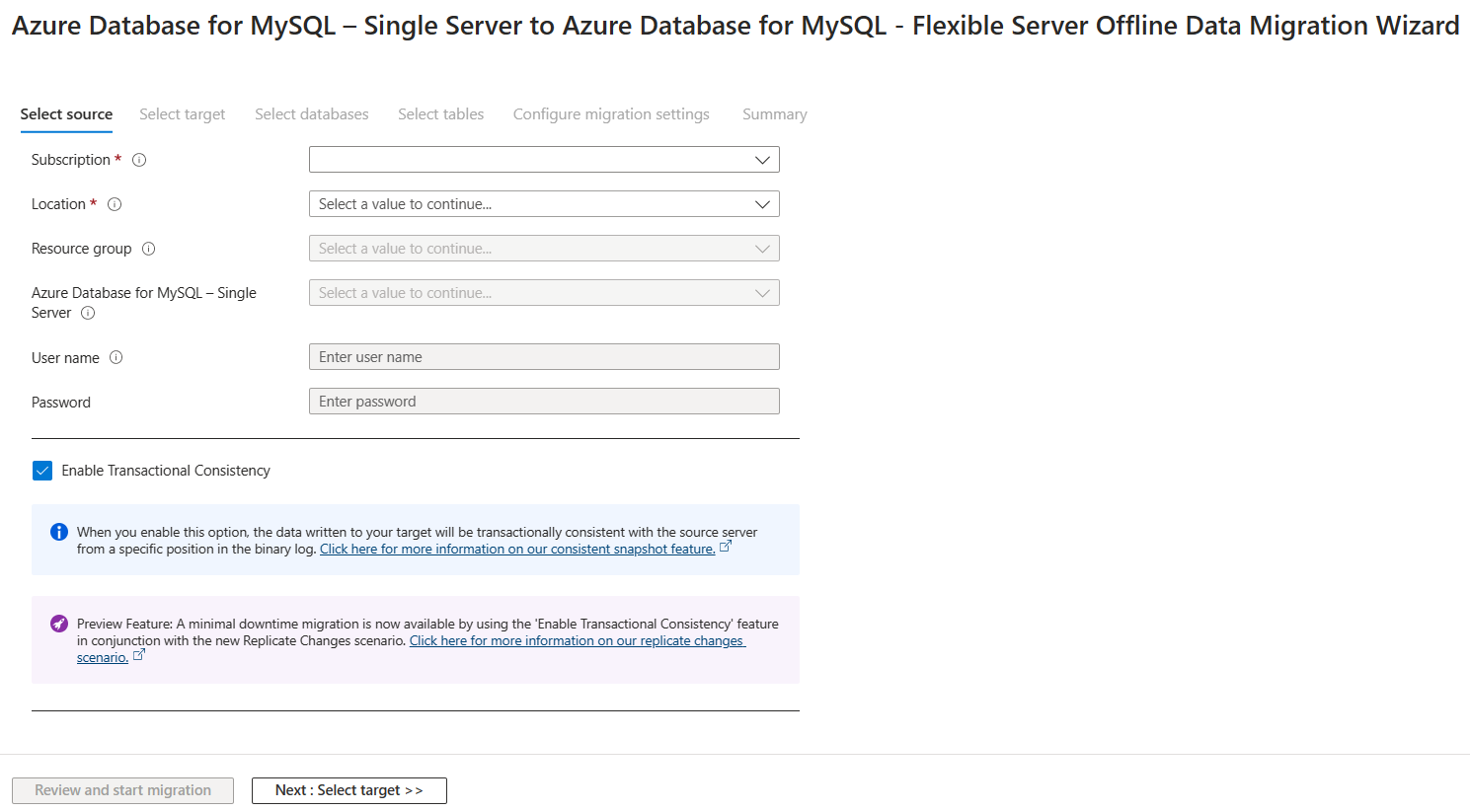Switch to the Select target tab
Screen dimensions: 1470x812
pos(182,114)
